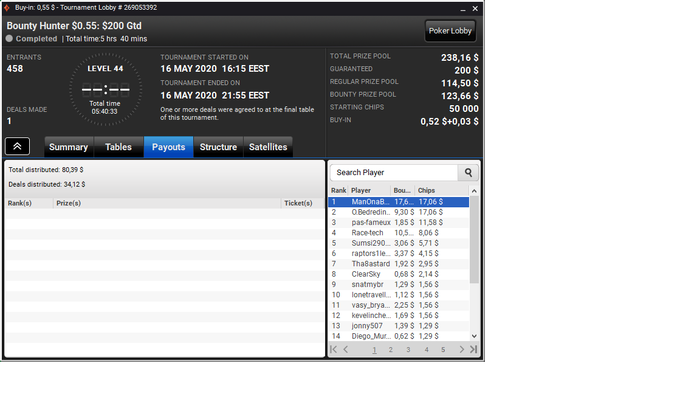Open player page 1

pyautogui.click(x=375, y=350)
